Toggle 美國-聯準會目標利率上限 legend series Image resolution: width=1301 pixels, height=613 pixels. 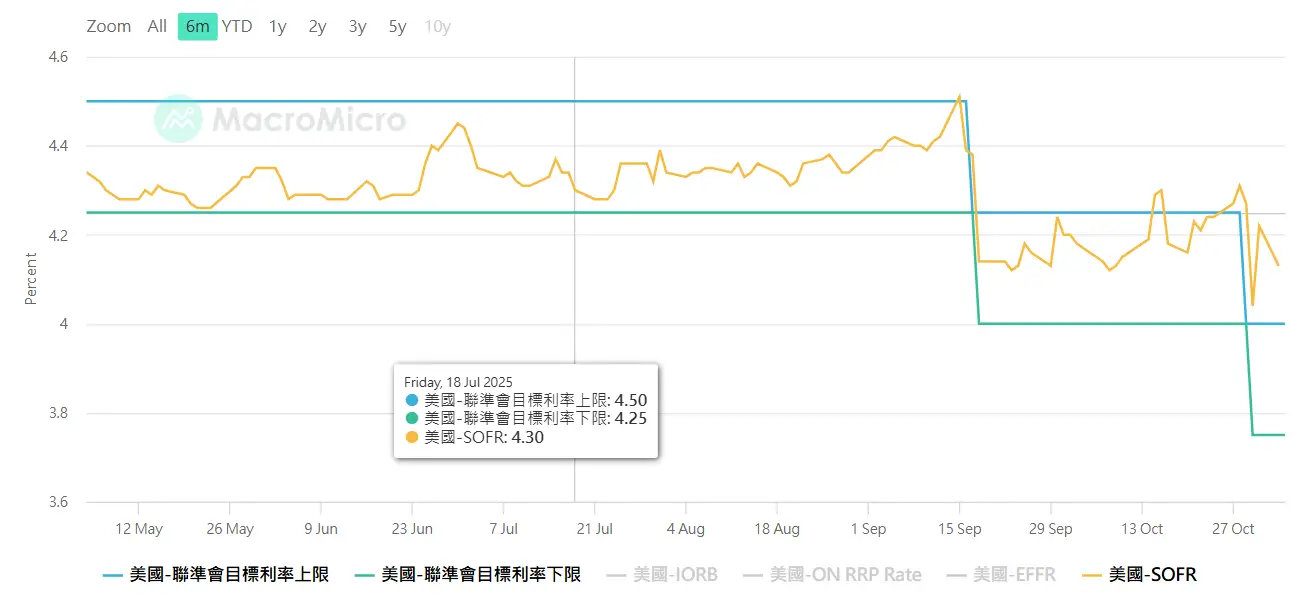[229, 575]
